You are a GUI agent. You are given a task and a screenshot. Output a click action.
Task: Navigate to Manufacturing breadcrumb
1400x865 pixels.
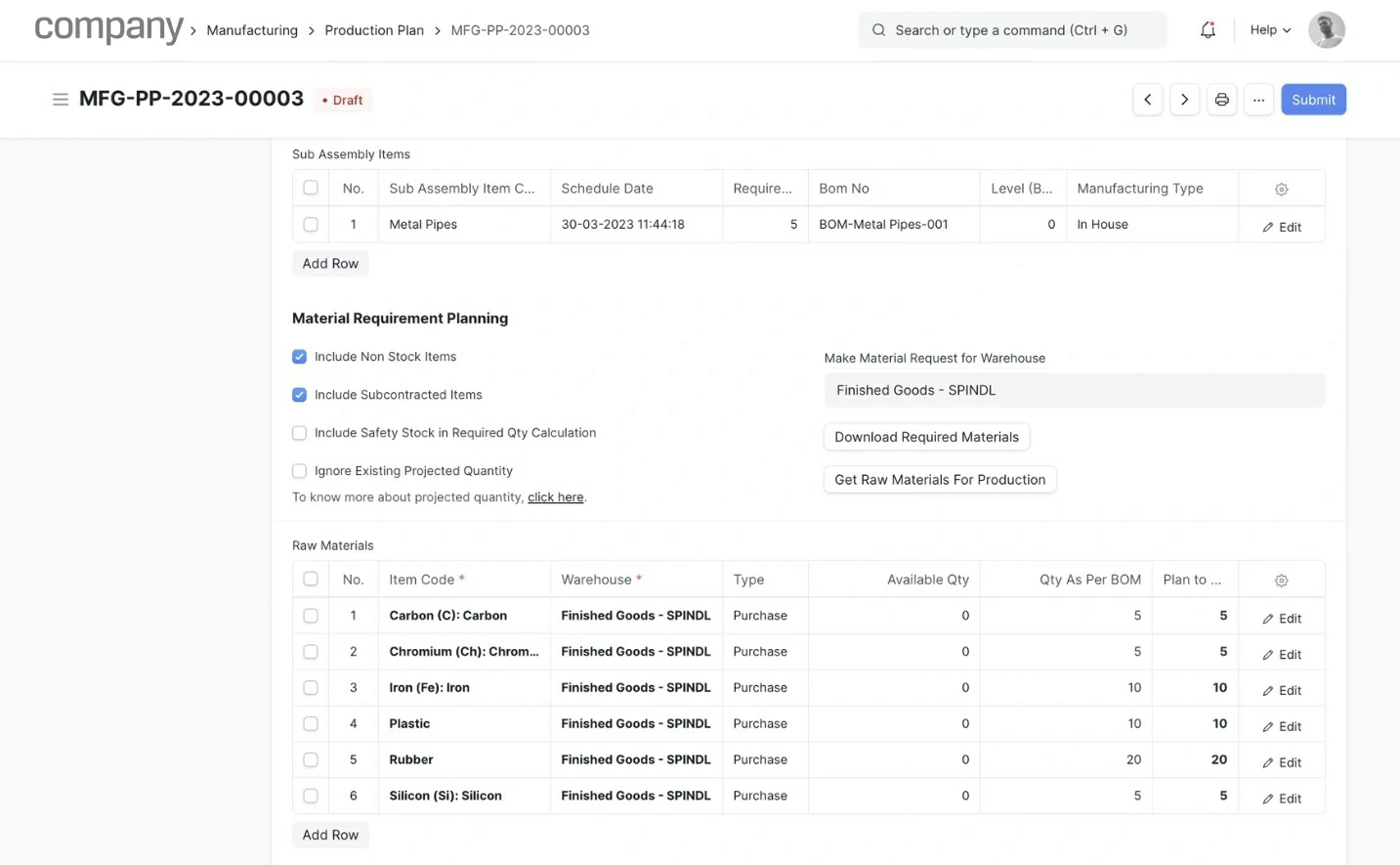click(252, 30)
